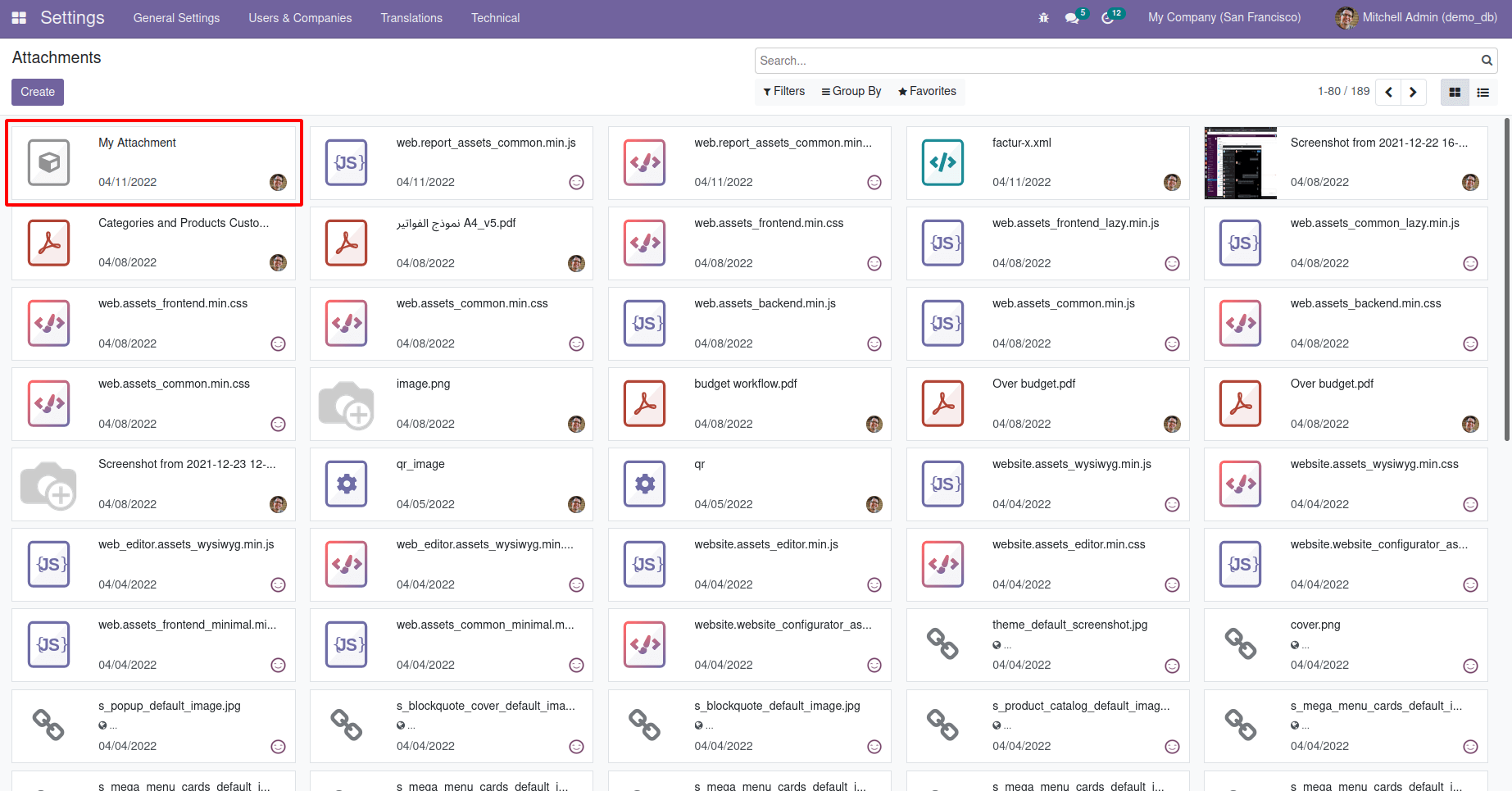Click link icon of theme_default_screenshot.jpg
The width and height of the screenshot is (1512, 791).
(x=942, y=643)
